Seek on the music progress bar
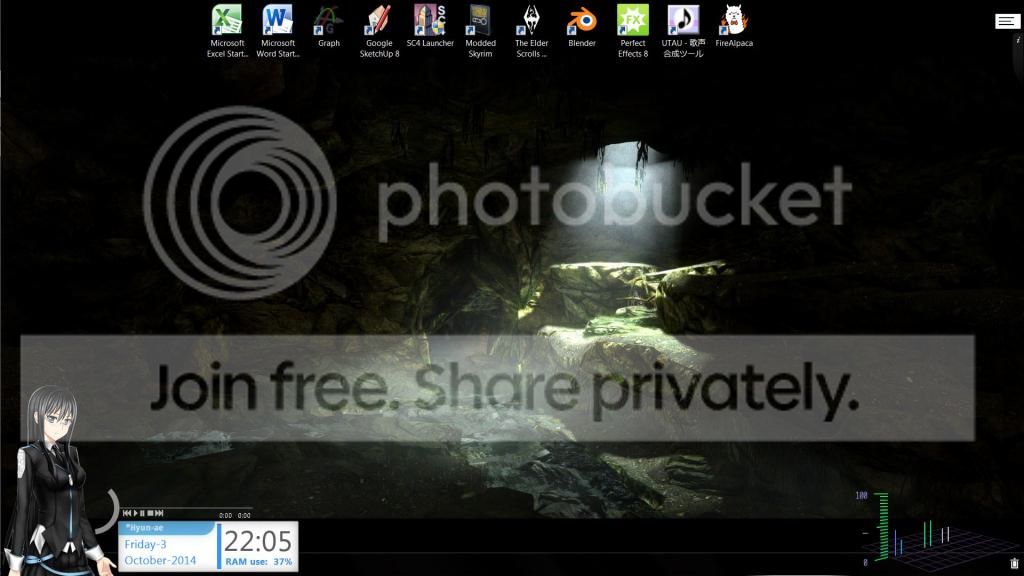The image size is (1024, 576). (186, 507)
